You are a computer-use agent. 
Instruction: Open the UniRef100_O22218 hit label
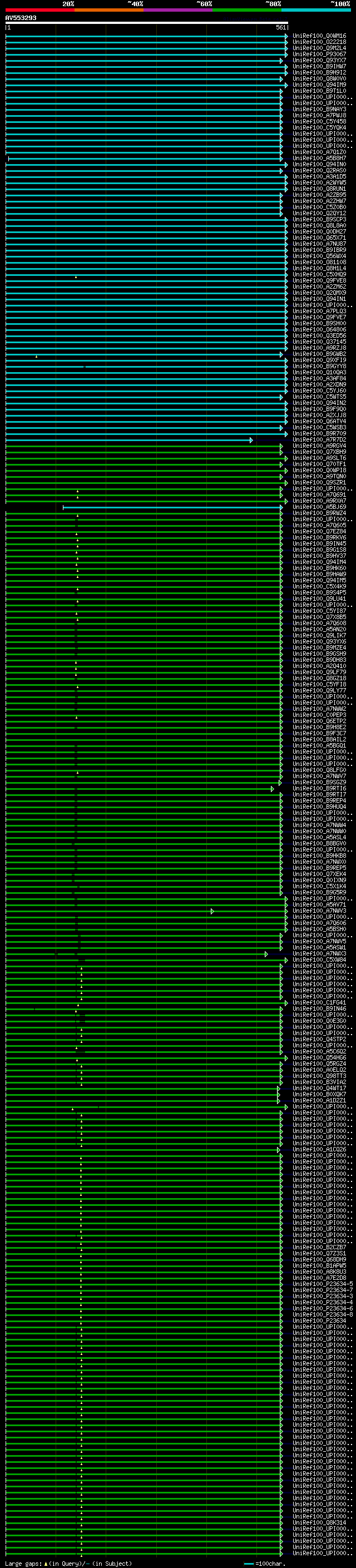(319, 42)
